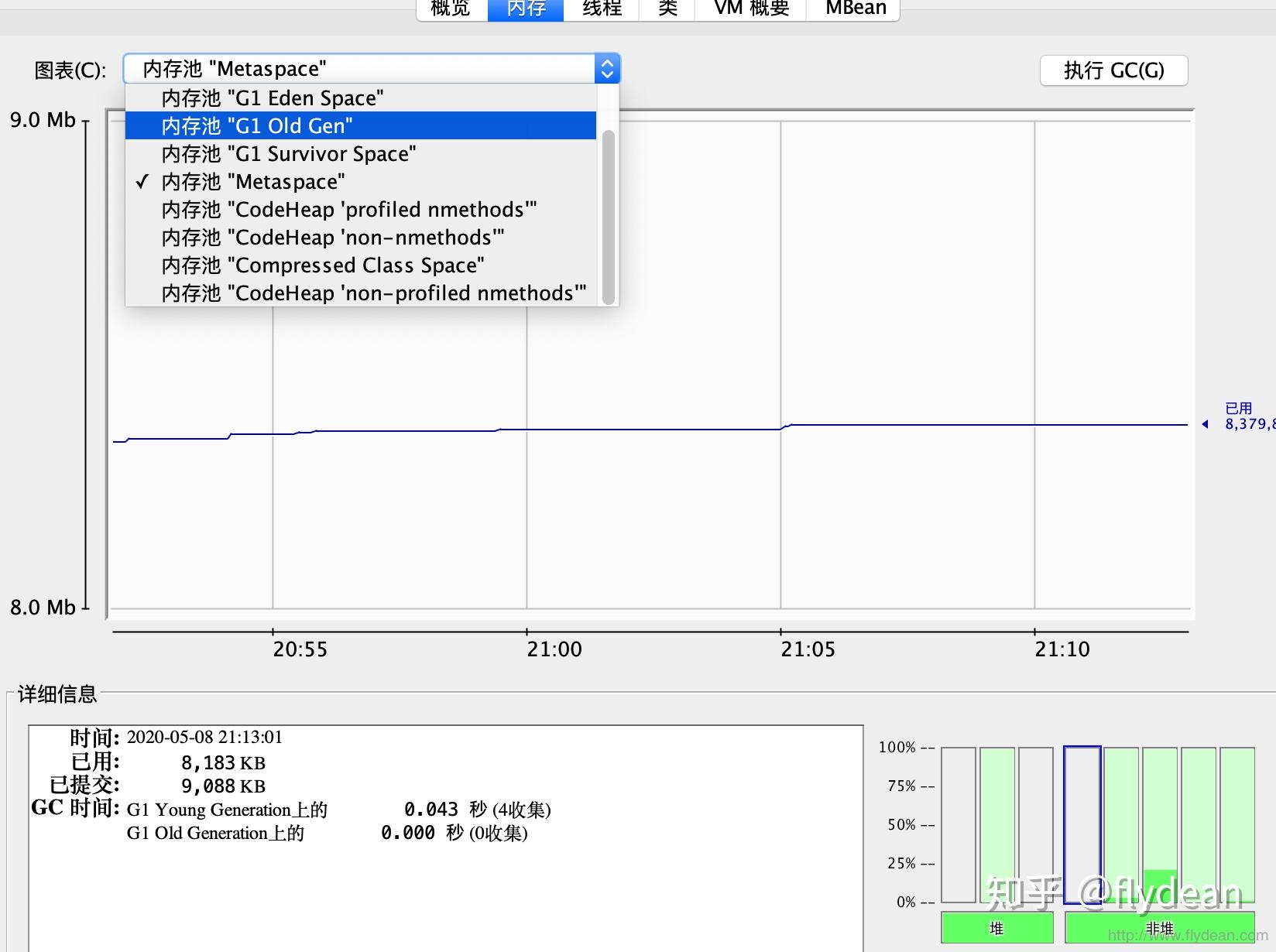Select the checked 内存池 "Metaspace" entry in list
Viewport: 1276px width, 952px height.
click(361, 182)
